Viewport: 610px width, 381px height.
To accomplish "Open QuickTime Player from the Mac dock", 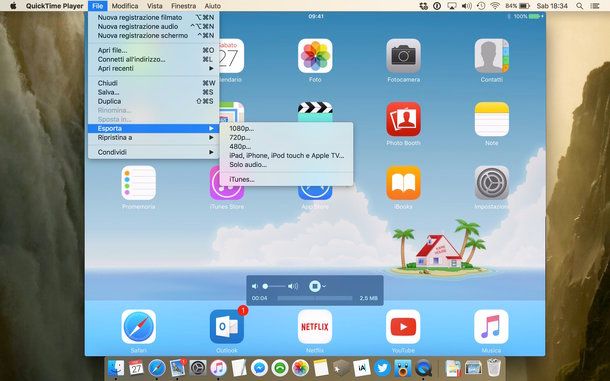I will 423,368.
